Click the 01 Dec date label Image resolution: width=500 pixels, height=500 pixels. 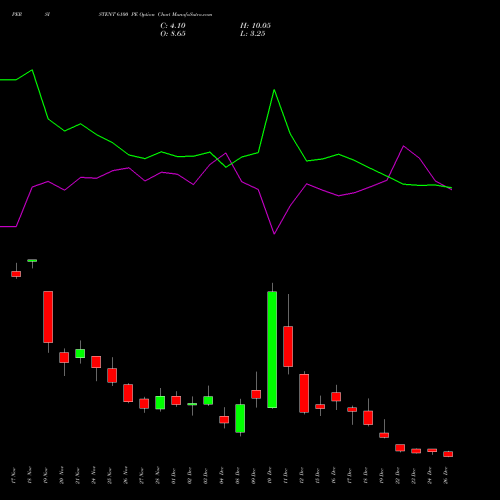click(x=174, y=476)
